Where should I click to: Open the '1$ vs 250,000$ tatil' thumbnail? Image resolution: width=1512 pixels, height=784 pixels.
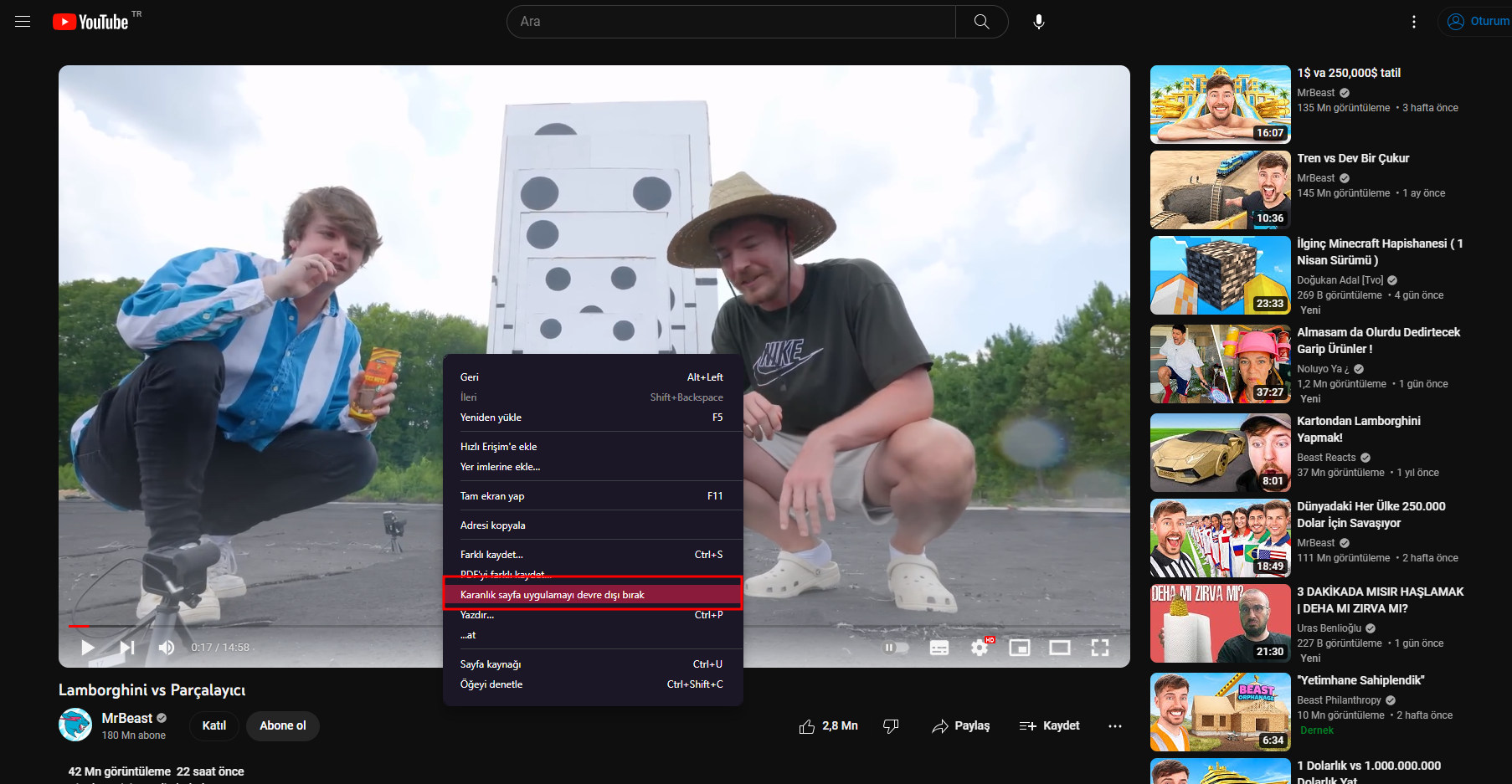tap(1221, 105)
